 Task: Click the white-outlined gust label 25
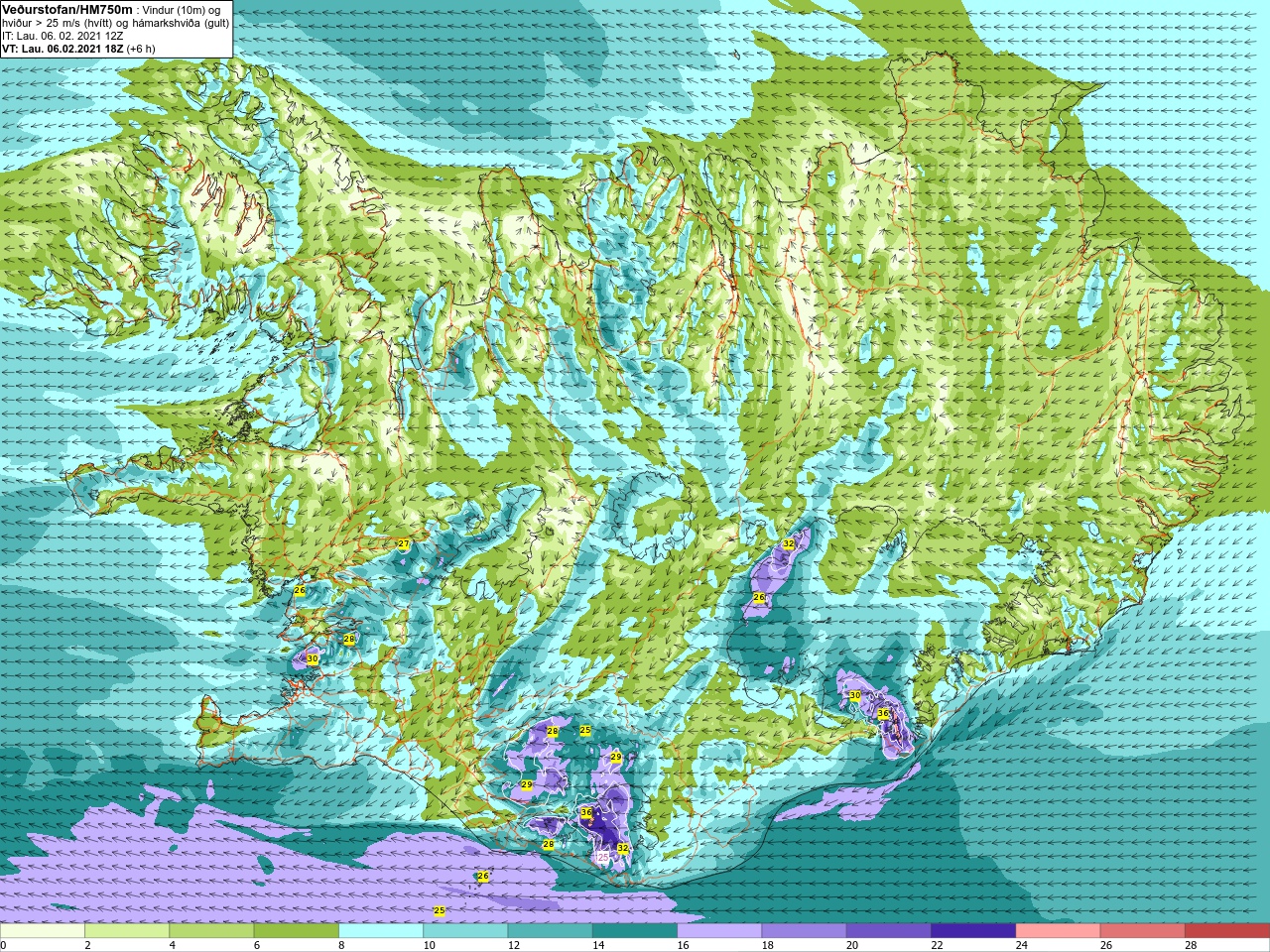click(x=602, y=856)
